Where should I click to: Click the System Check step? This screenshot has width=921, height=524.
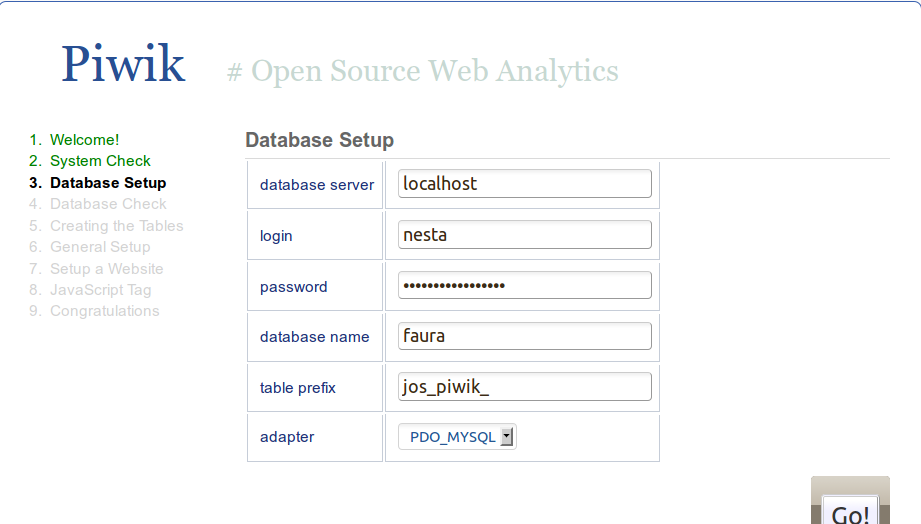pos(100,161)
